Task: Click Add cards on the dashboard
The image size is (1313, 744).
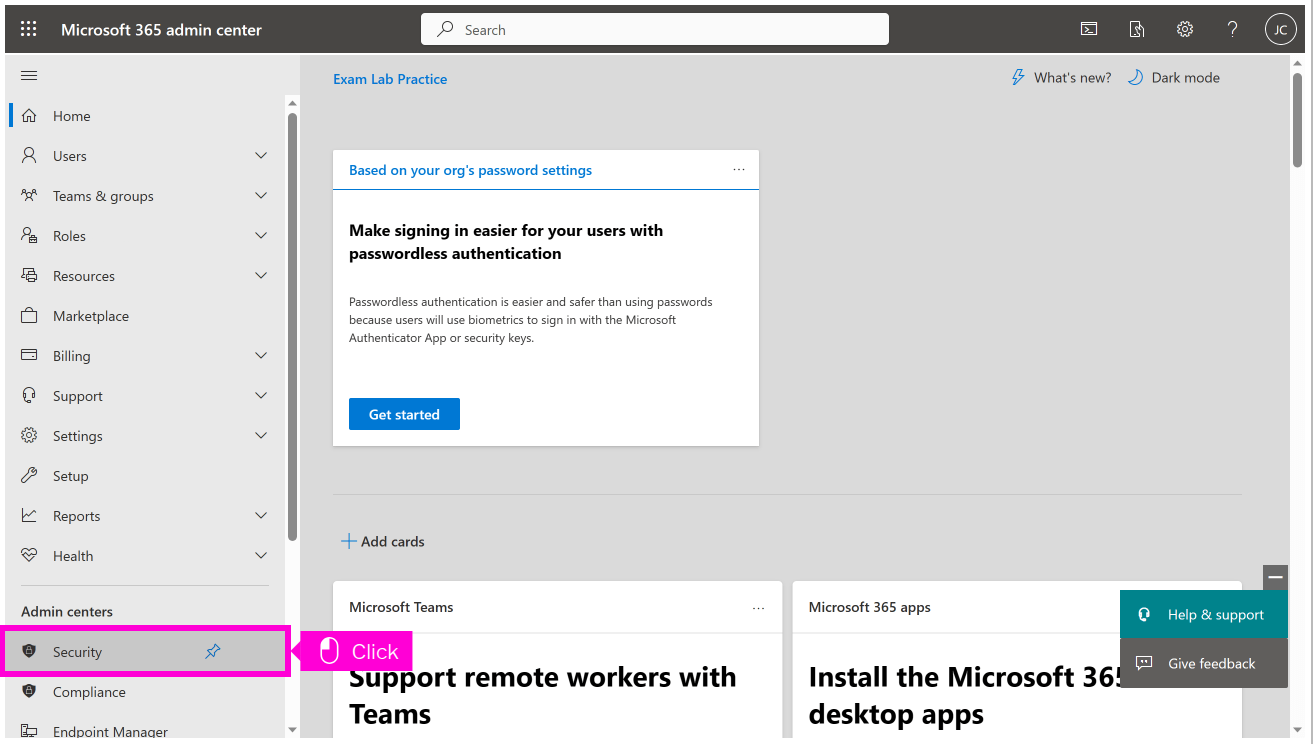Action: (383, 541)
